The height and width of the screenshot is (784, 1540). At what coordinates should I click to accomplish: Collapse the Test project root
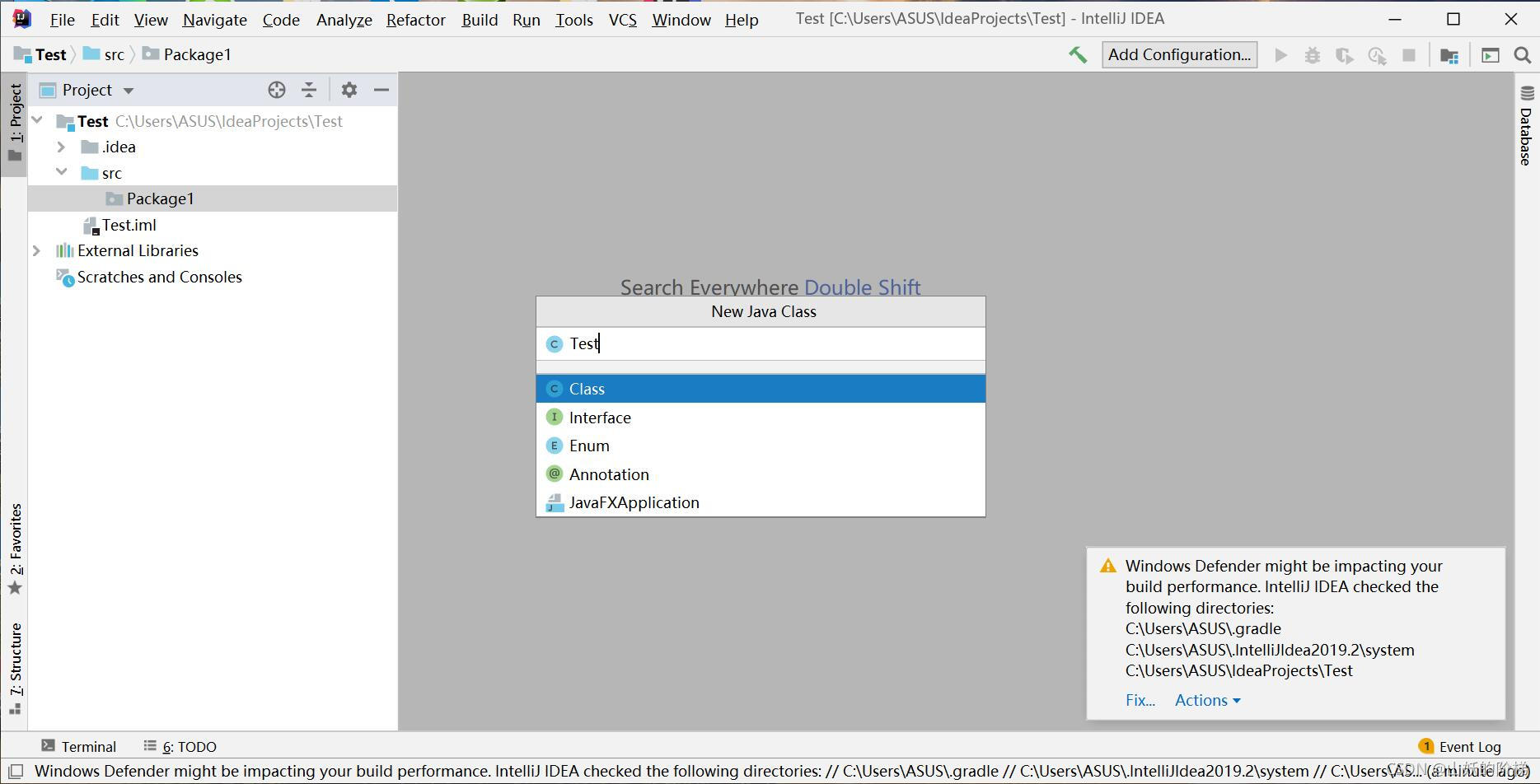click(37, 121)
